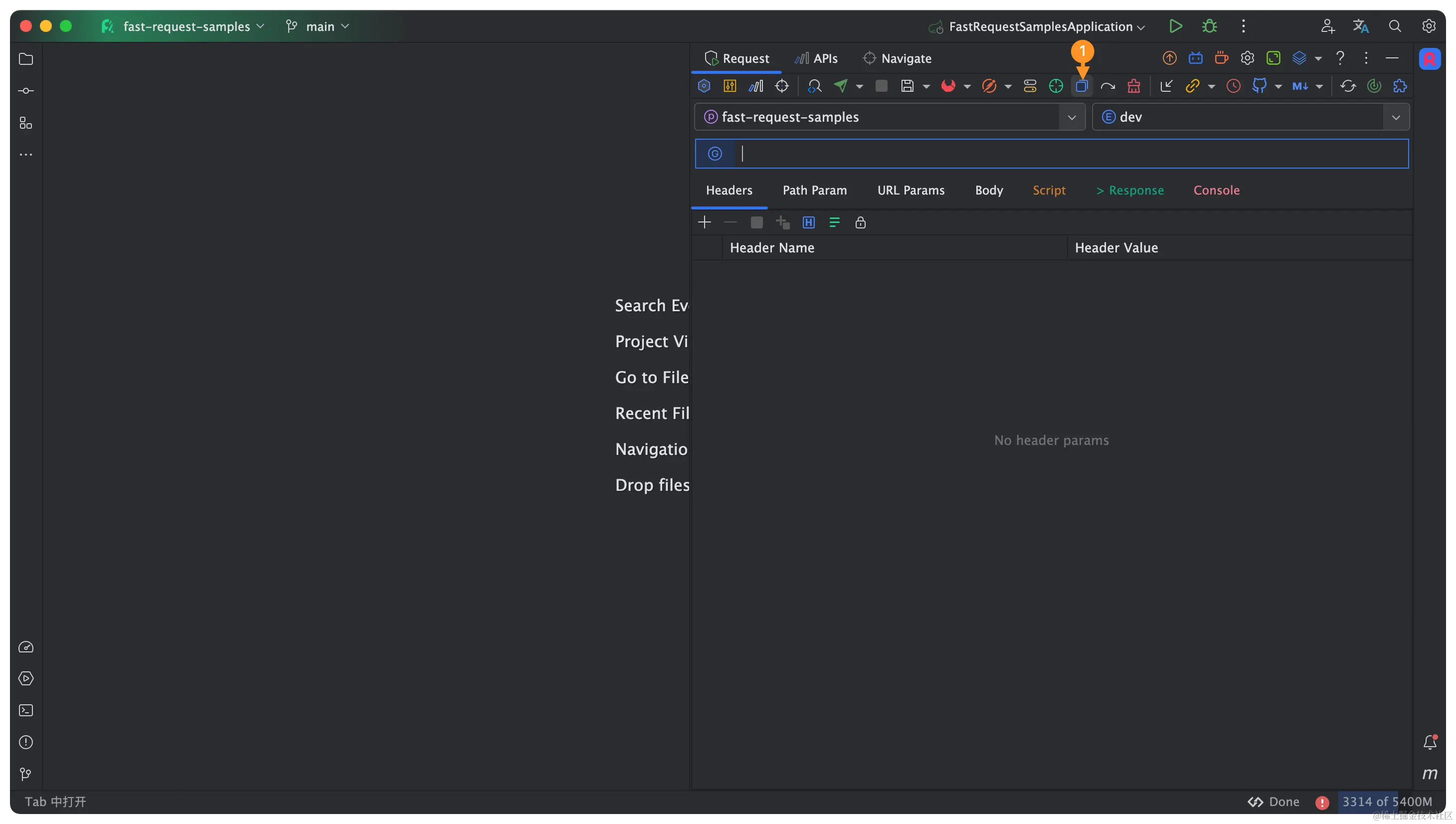1456x824 pixels.
Task: Click into the request URL input field
Action: coord(1071,153)
